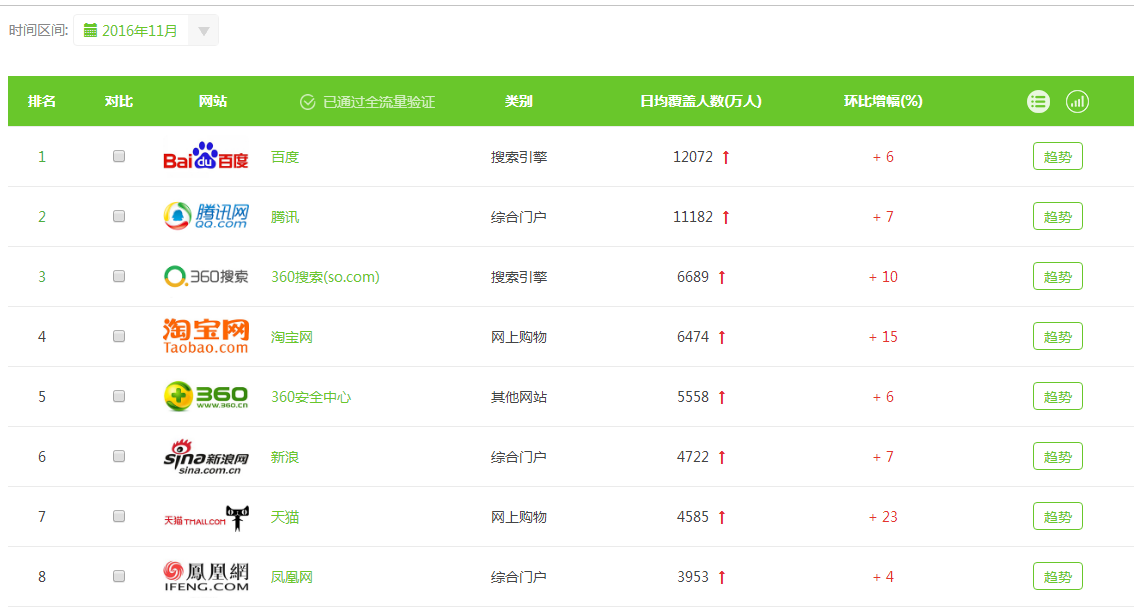The width and height of the screenshot is (1134, 611).
Task: Click the 12072 coverage value
Action: (x=693, y=157)
